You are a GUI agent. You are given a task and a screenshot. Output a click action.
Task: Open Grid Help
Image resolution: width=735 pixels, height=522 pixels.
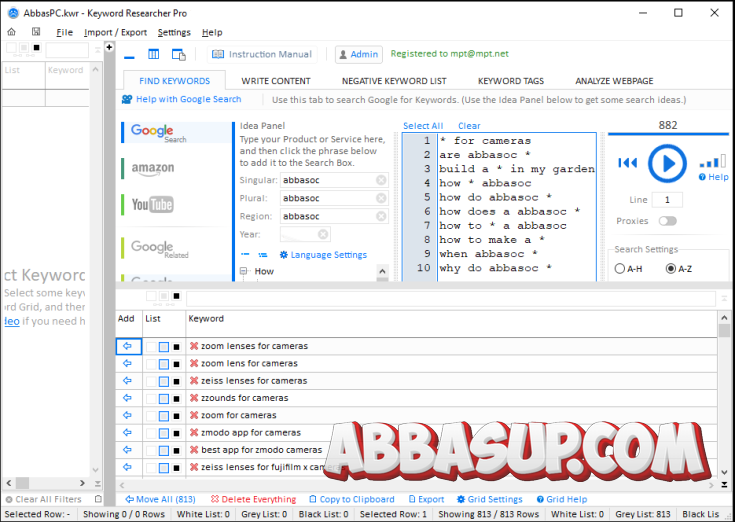pos(562,499)
